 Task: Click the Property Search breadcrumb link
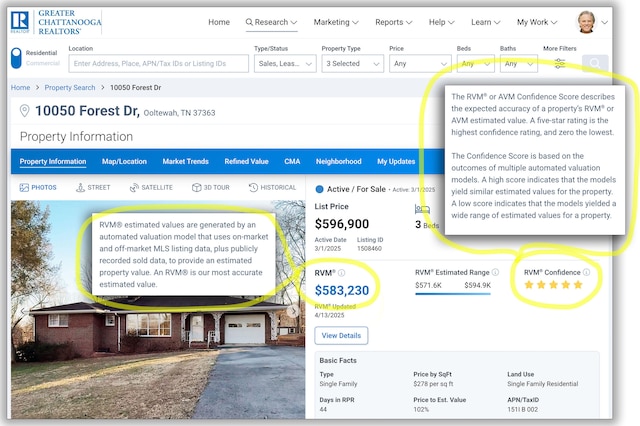(x=70, y=88)
